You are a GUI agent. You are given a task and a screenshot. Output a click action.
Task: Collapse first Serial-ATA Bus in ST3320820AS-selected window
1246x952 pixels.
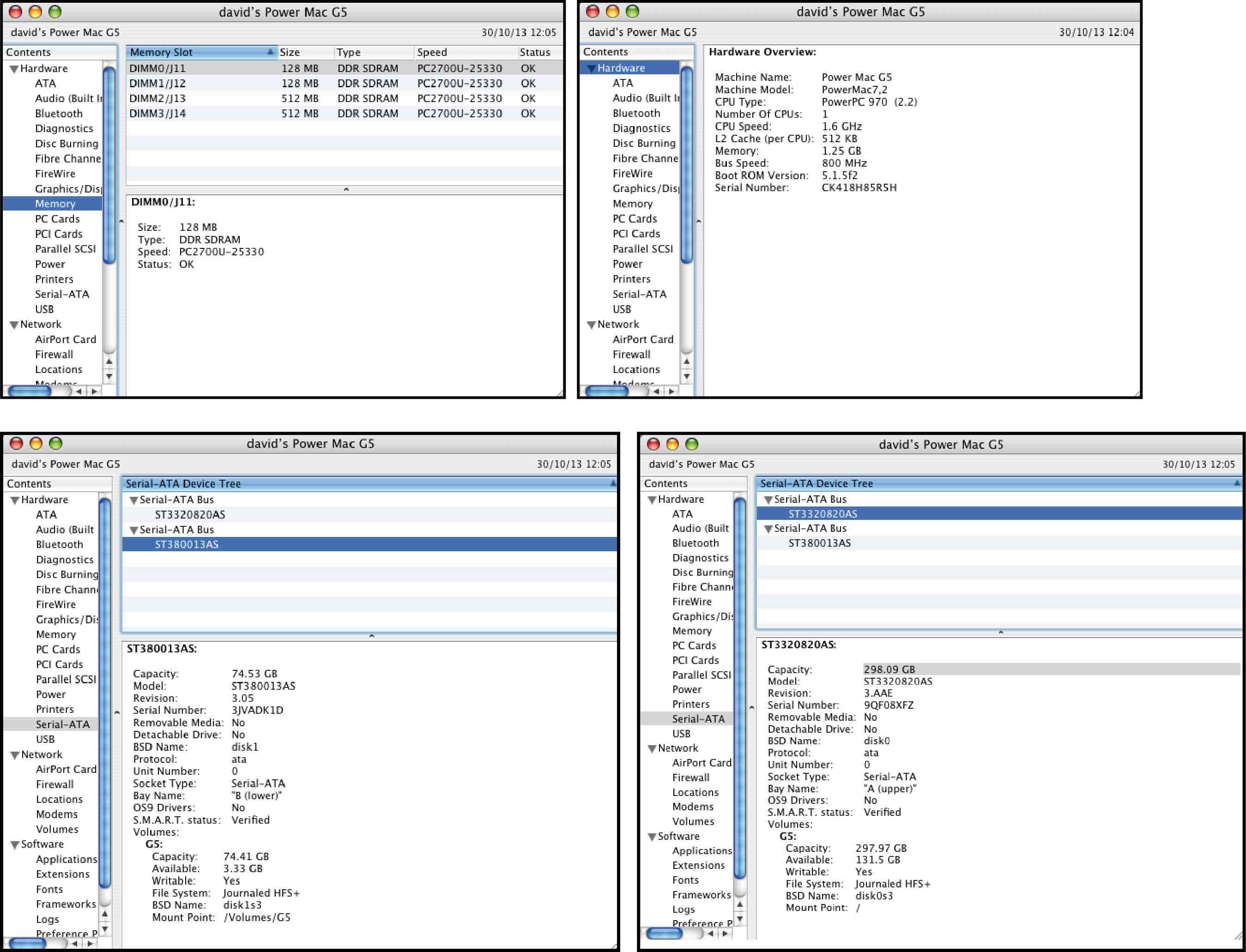pos(768,500)
